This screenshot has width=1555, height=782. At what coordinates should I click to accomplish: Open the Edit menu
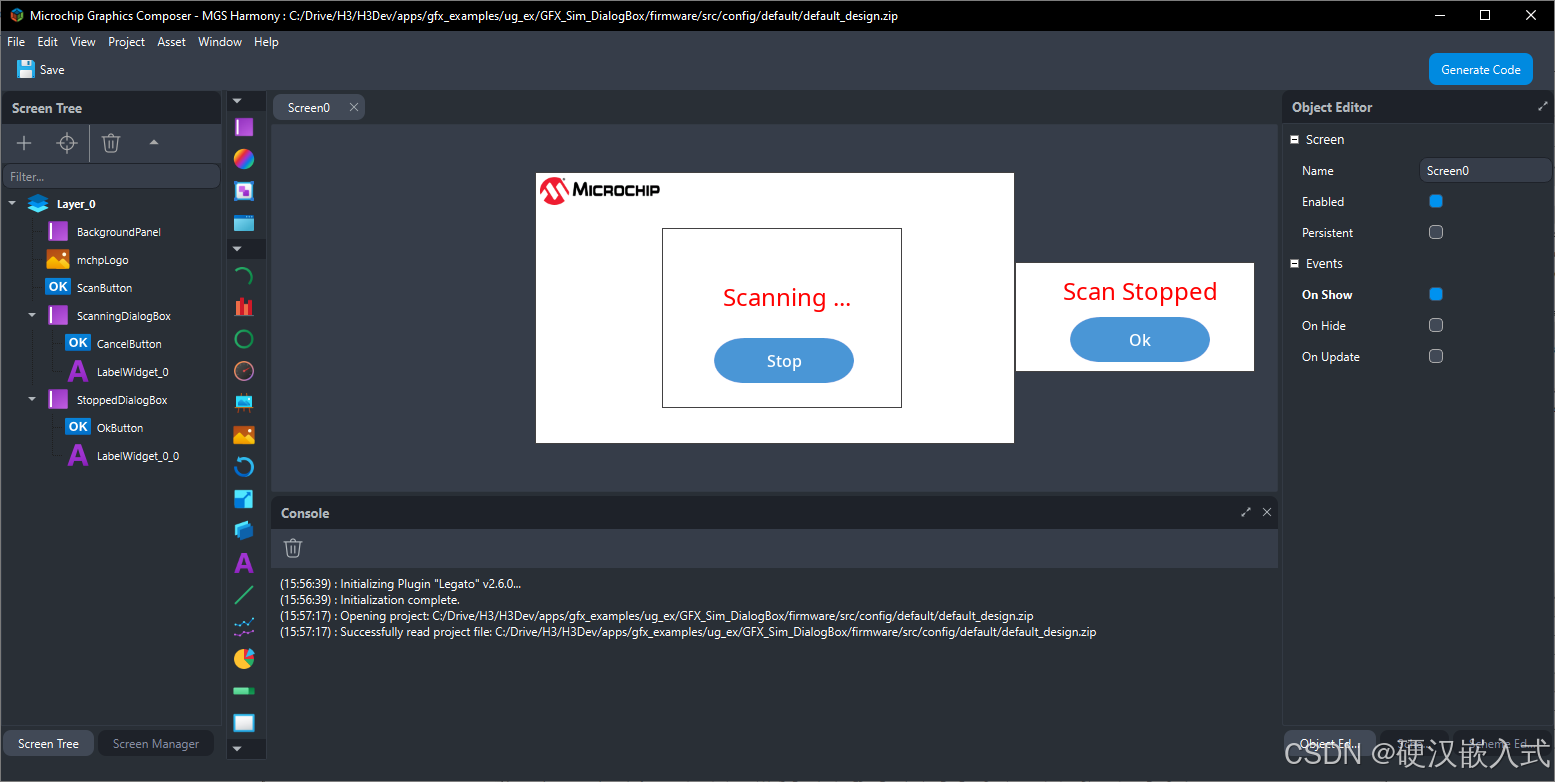(x=48, y=42)
